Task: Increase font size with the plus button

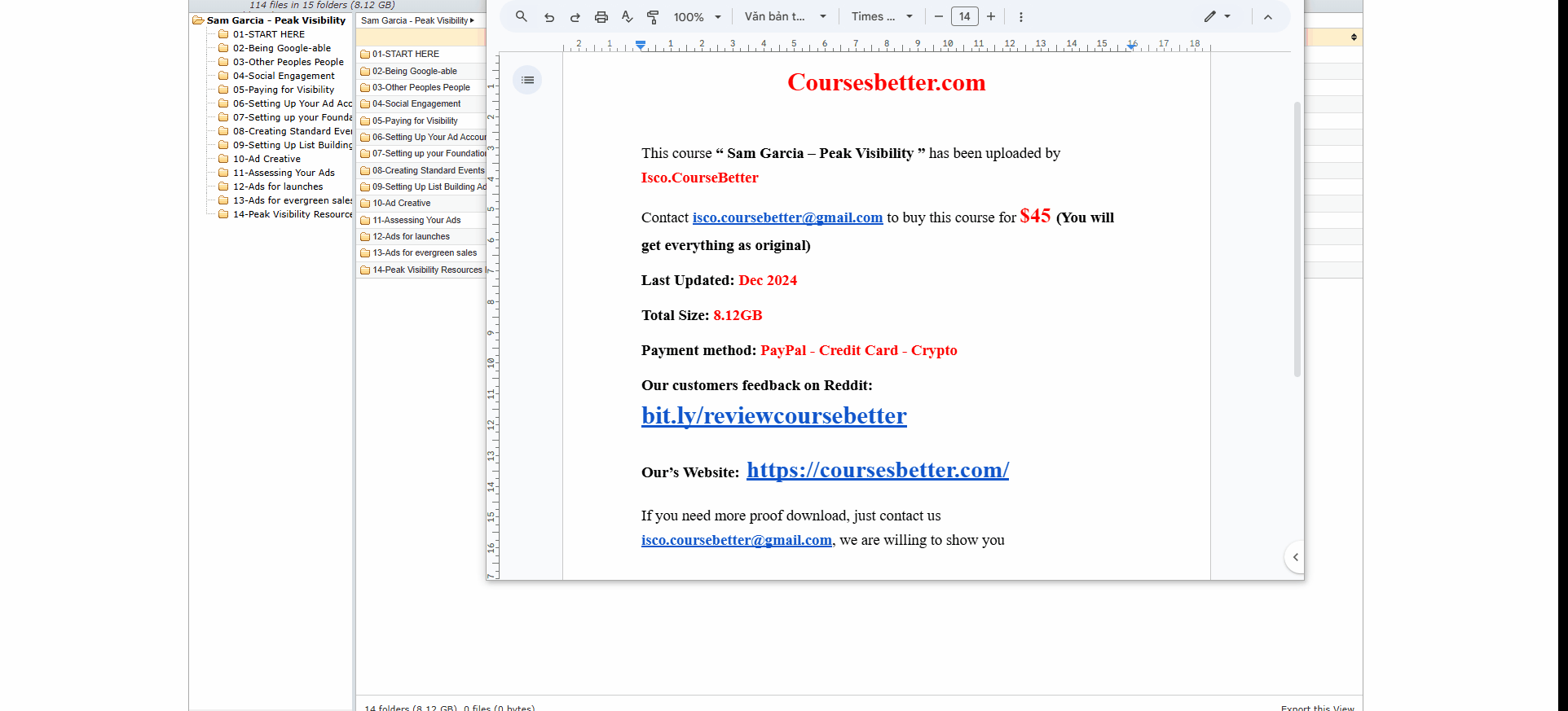Action: tap(991, 16)
